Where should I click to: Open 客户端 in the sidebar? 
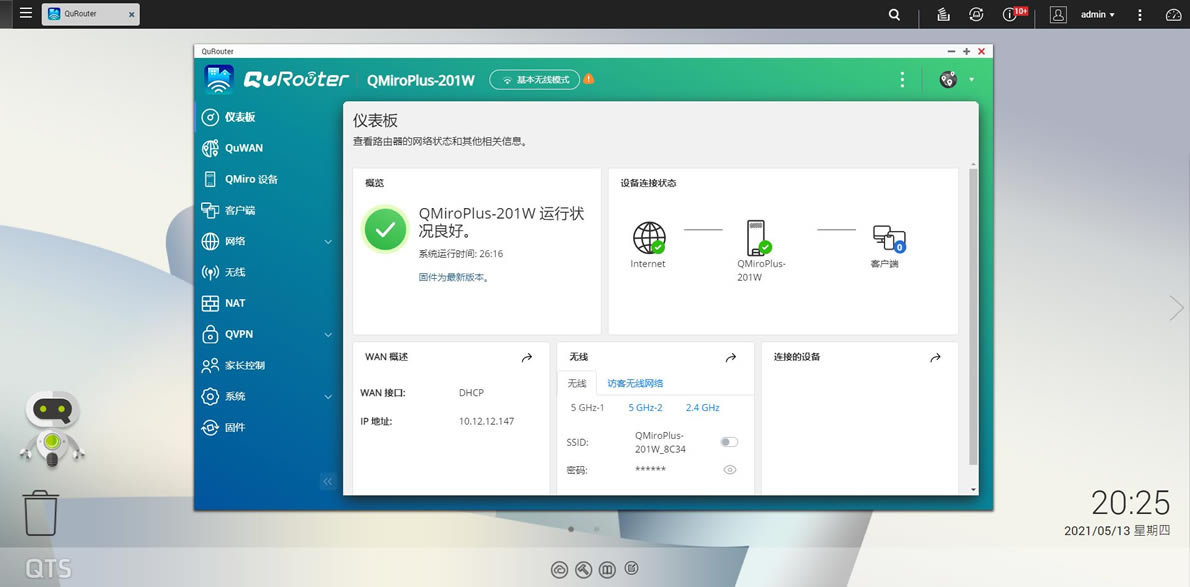[x=265, y=210]
